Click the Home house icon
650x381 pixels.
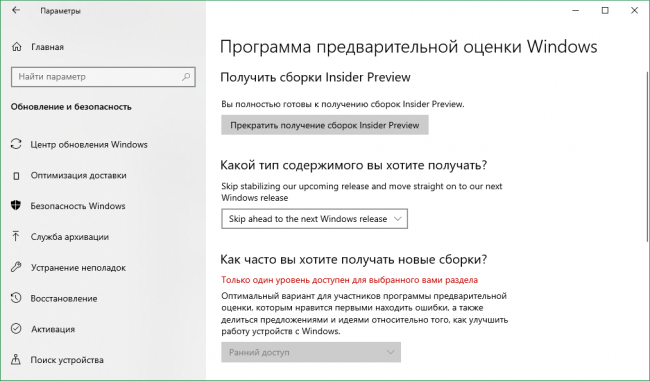(16, 47)
